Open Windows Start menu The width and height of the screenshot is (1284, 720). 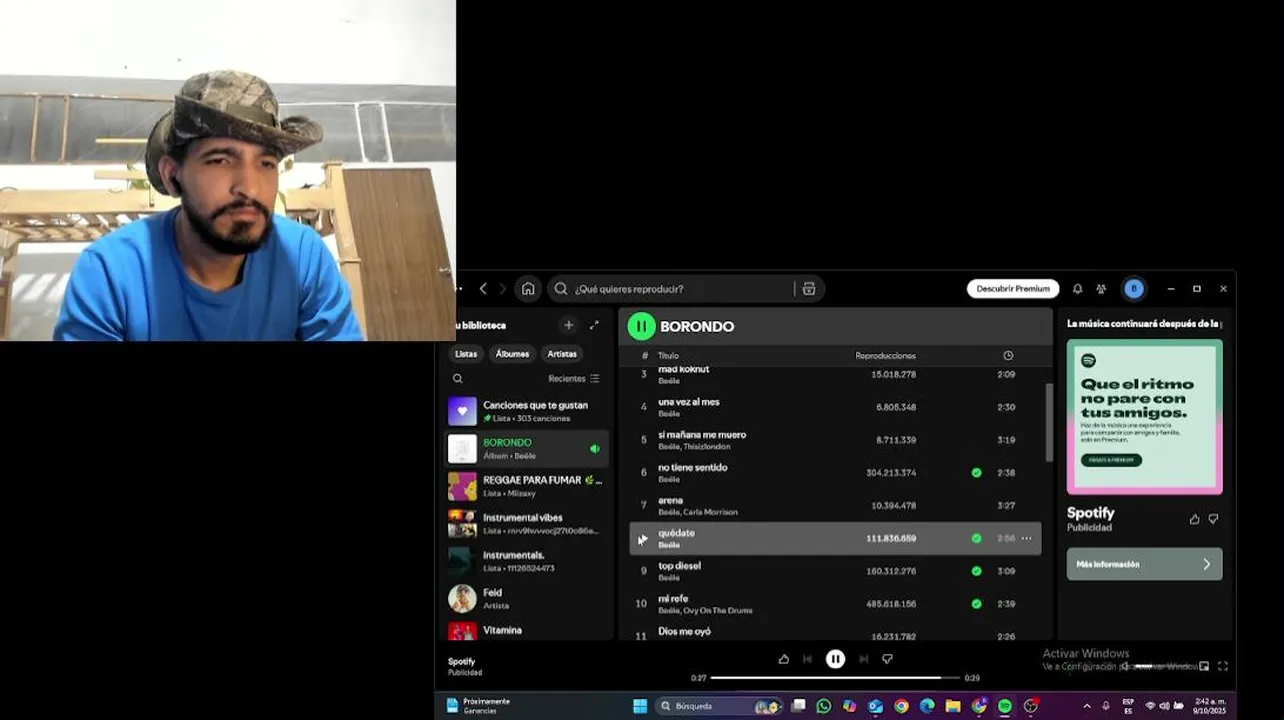(x=640, y=706)
